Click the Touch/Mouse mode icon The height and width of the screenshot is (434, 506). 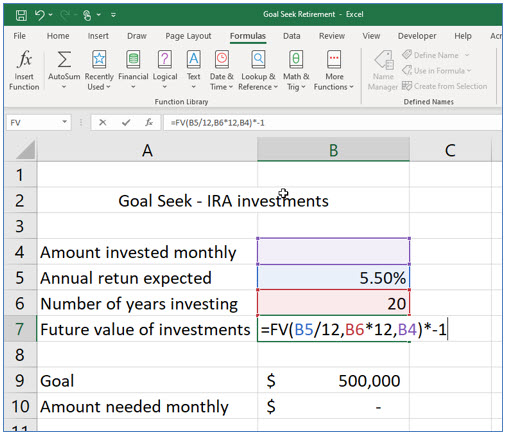pyautogui.click(x=87, y=15)
